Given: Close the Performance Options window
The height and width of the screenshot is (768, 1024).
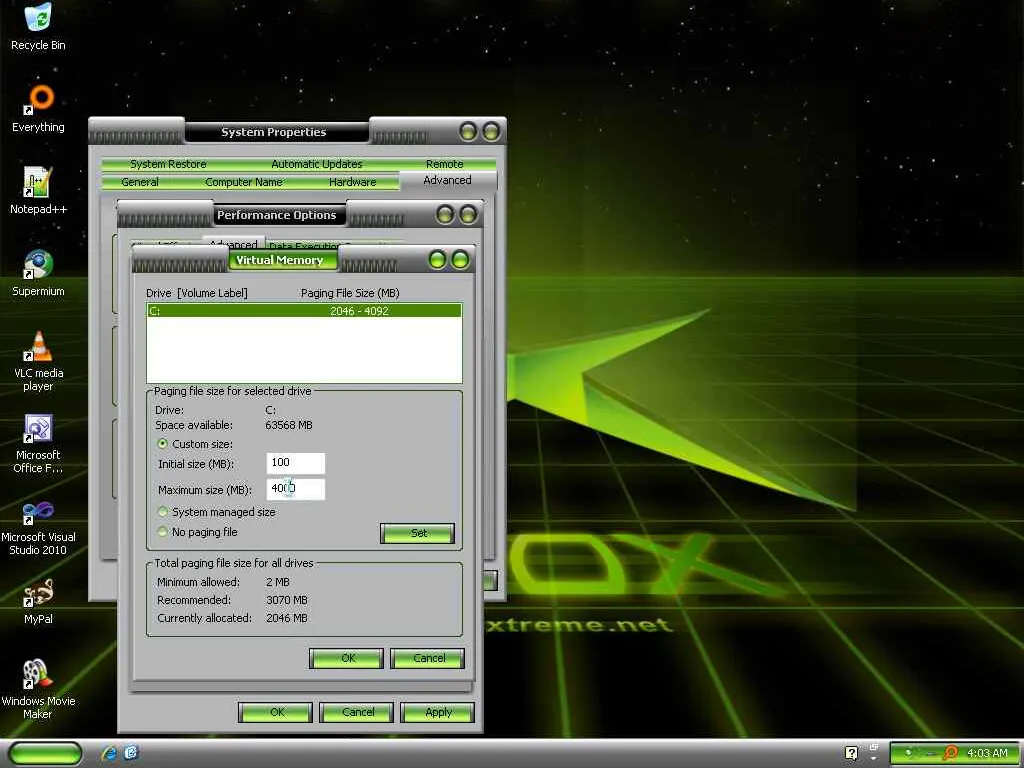Looking at the screenshot, I should coord(468,214).
